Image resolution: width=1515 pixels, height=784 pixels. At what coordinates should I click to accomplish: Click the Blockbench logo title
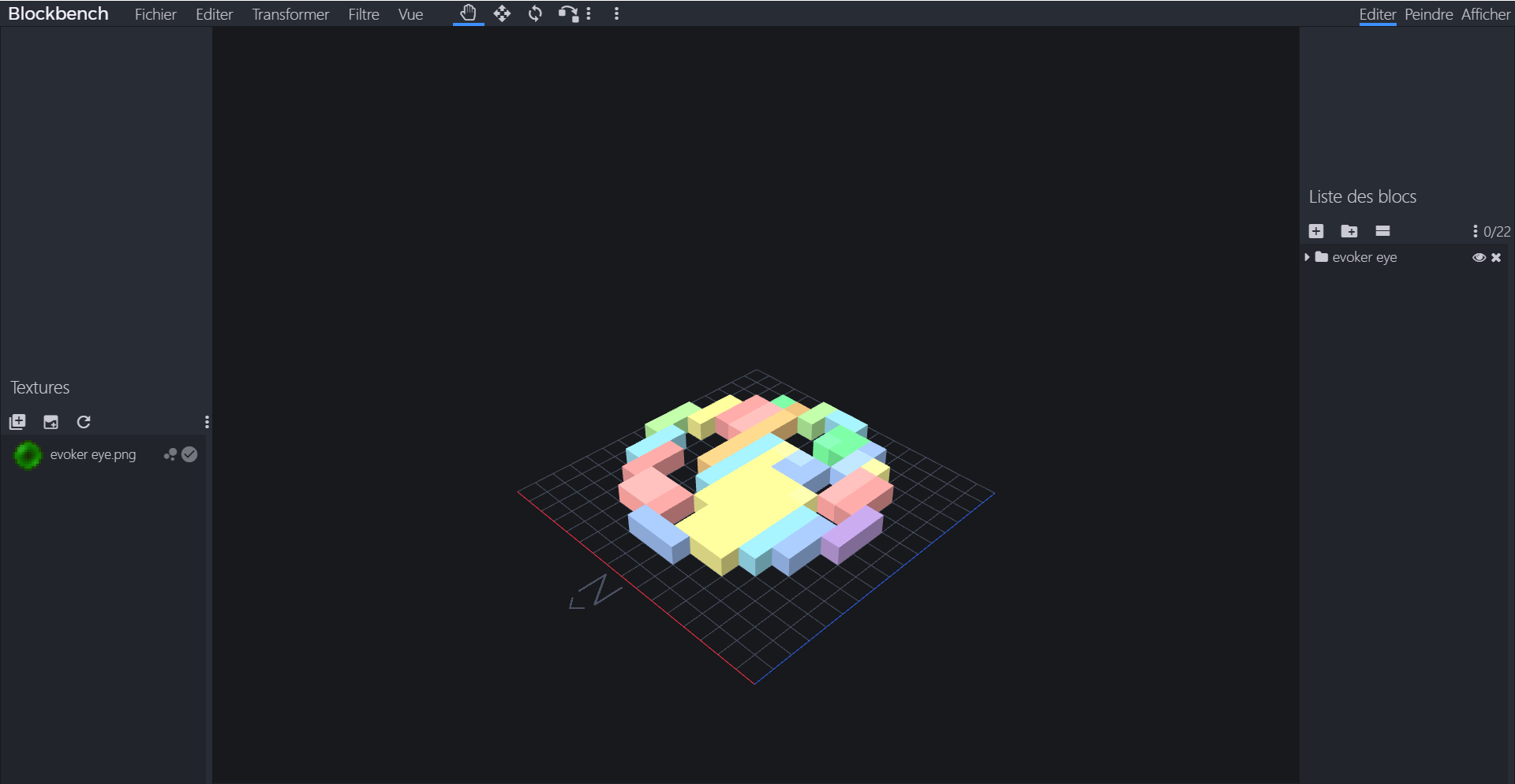click(x=58, y=13)
